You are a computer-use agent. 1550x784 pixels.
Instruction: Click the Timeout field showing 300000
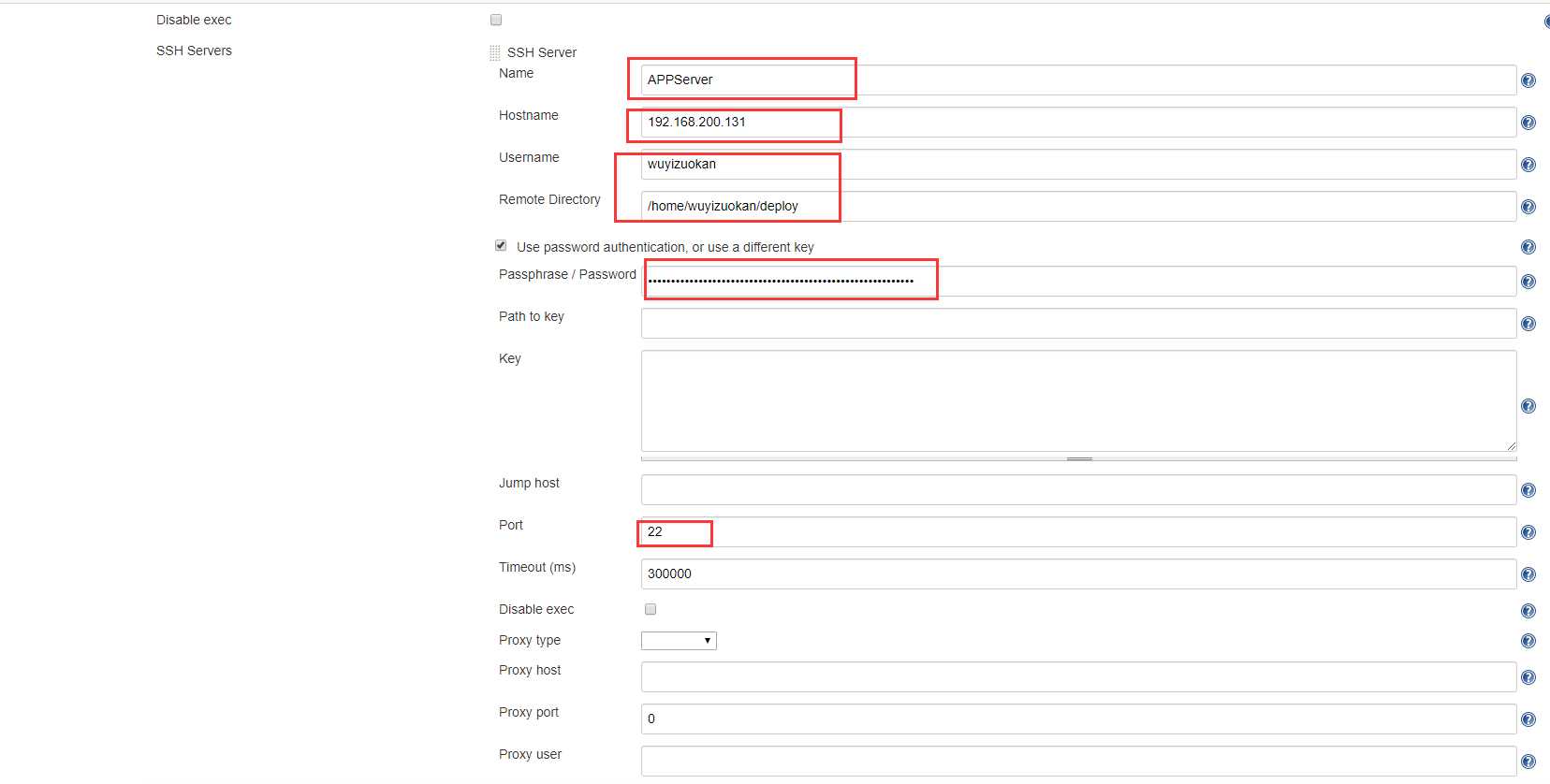[1078, 574]
